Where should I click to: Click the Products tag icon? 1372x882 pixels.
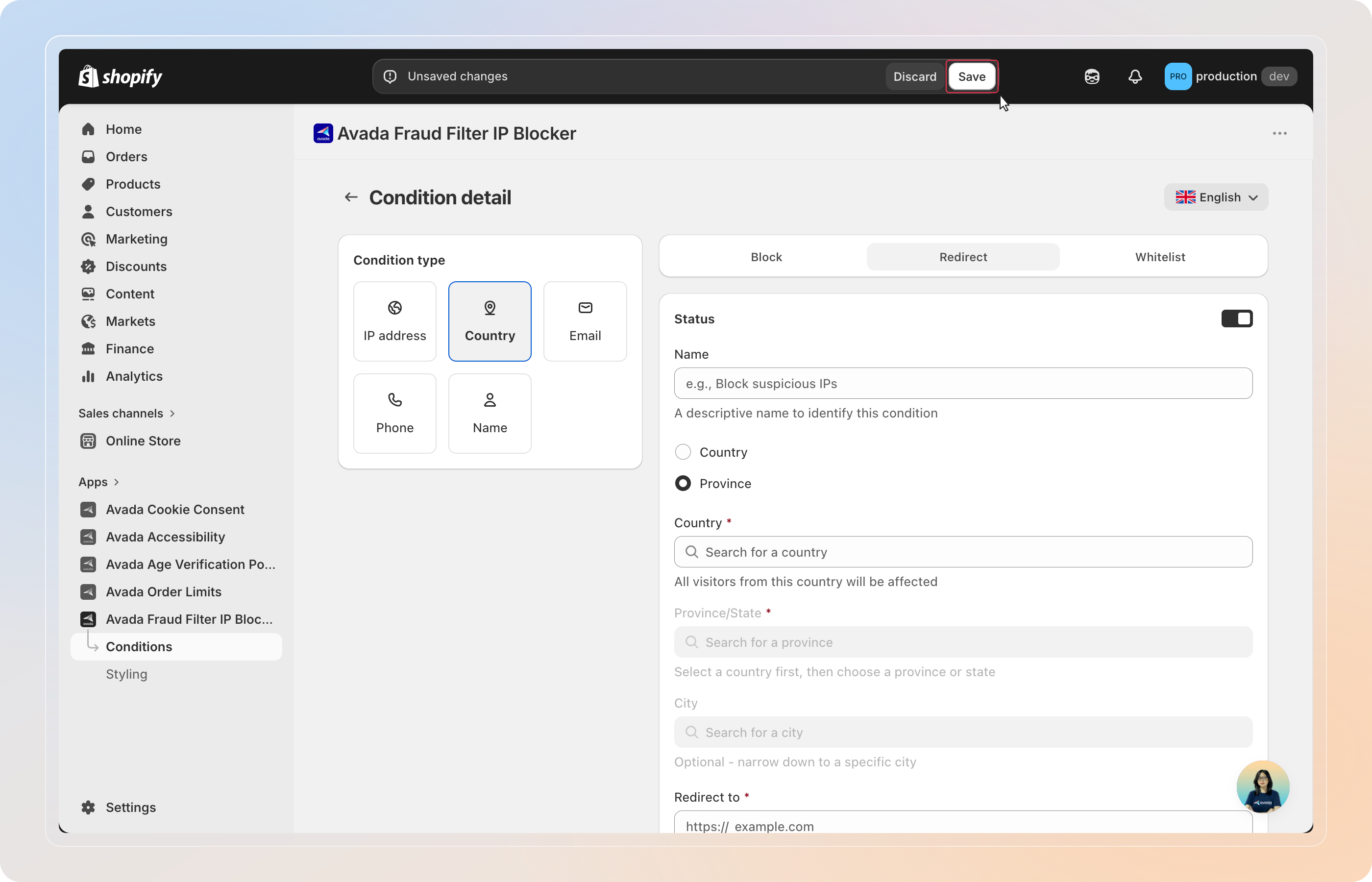[88, 184]
